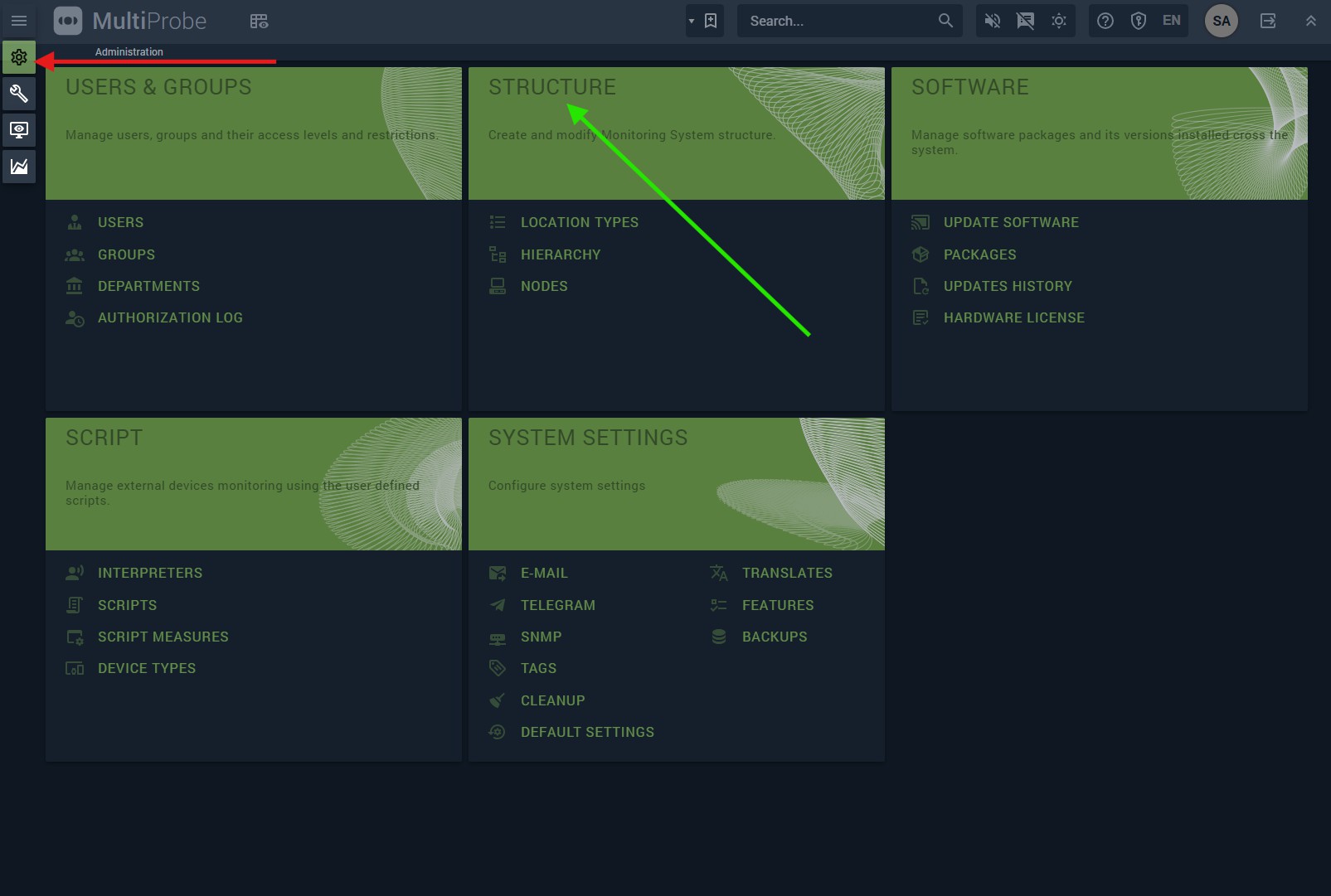Open the help question mark icon
The image size is (1331, 896).
pos(1105,22)
